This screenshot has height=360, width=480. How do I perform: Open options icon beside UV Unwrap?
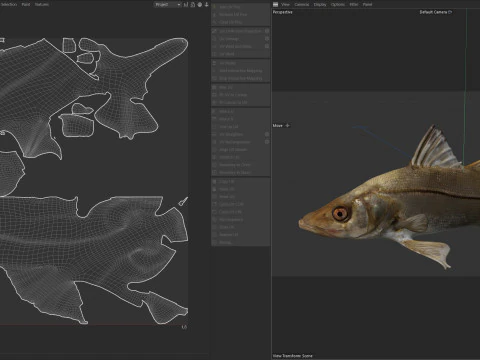tap(267, 38)
